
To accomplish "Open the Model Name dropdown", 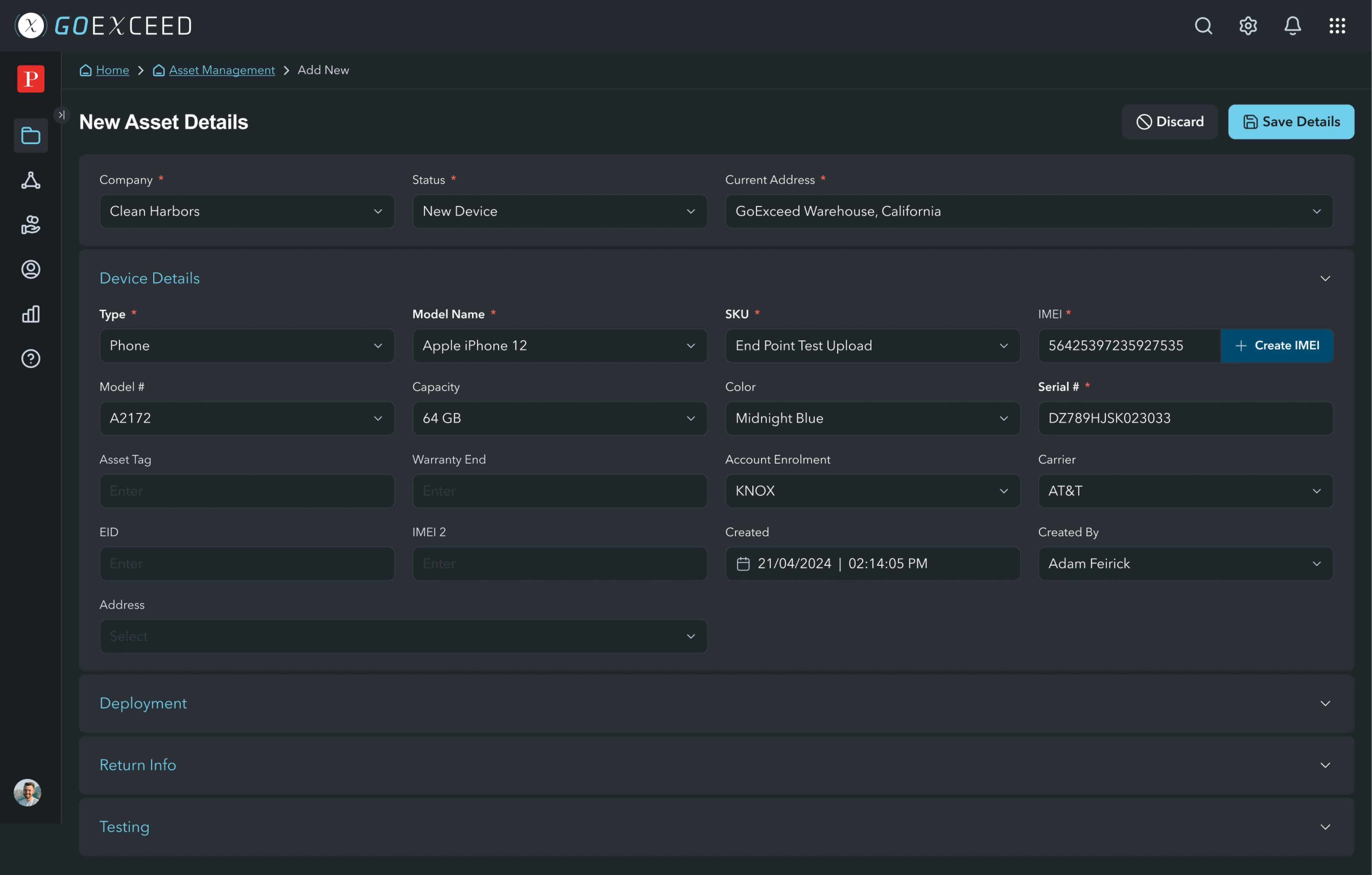I will 560,345.
